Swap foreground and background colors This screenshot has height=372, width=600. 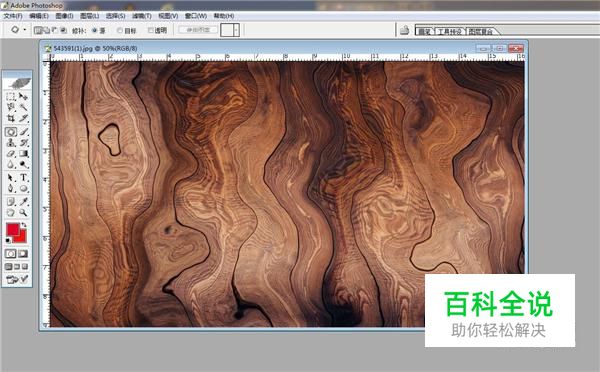(x=24, y=225)
